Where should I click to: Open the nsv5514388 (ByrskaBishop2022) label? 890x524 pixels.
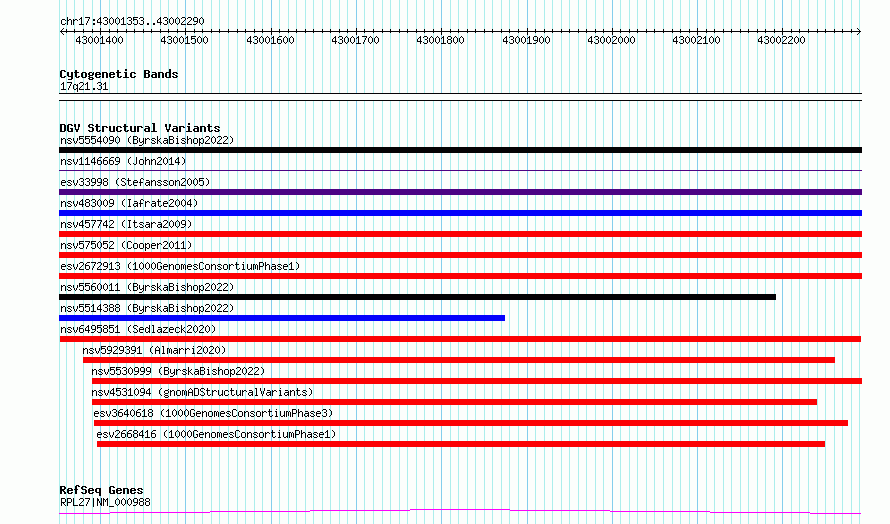coord(147,308)
